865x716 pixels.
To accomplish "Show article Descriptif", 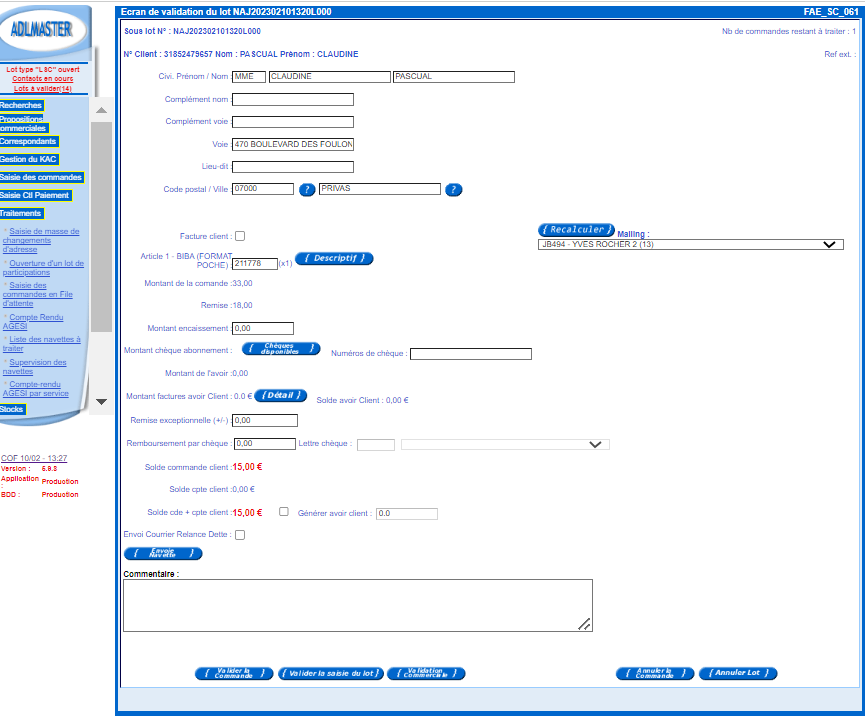I will pos(334,258).
